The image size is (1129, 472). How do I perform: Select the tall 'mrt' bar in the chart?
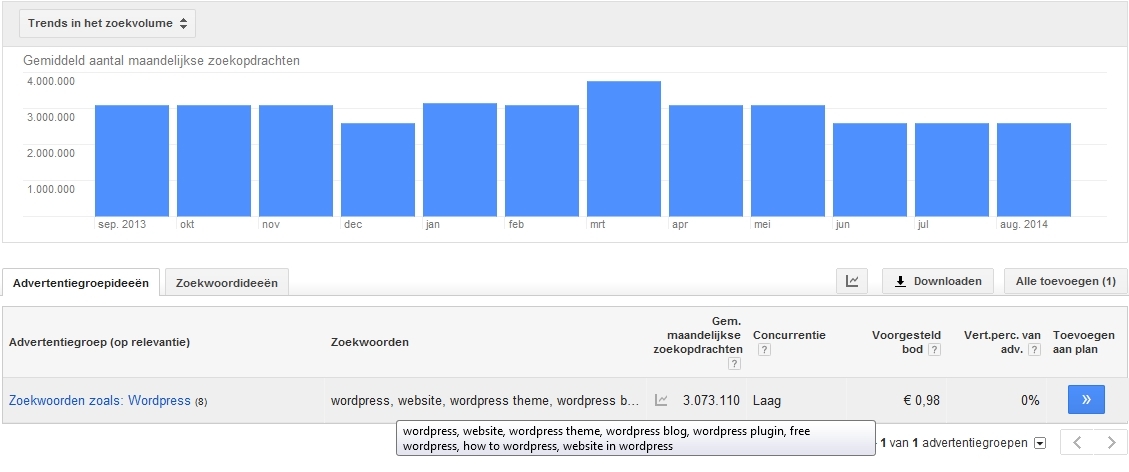coord(624,149)
